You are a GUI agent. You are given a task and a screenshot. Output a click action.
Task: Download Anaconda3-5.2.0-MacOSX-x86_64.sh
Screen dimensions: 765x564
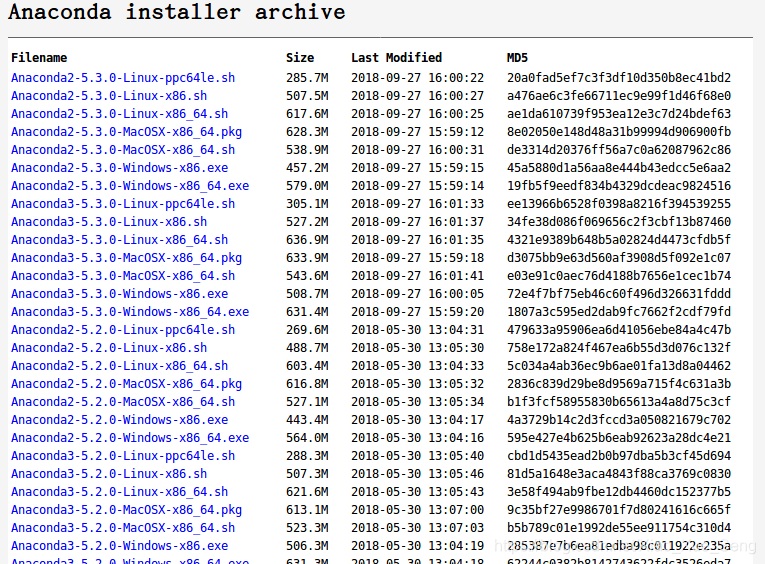point(123,528)
